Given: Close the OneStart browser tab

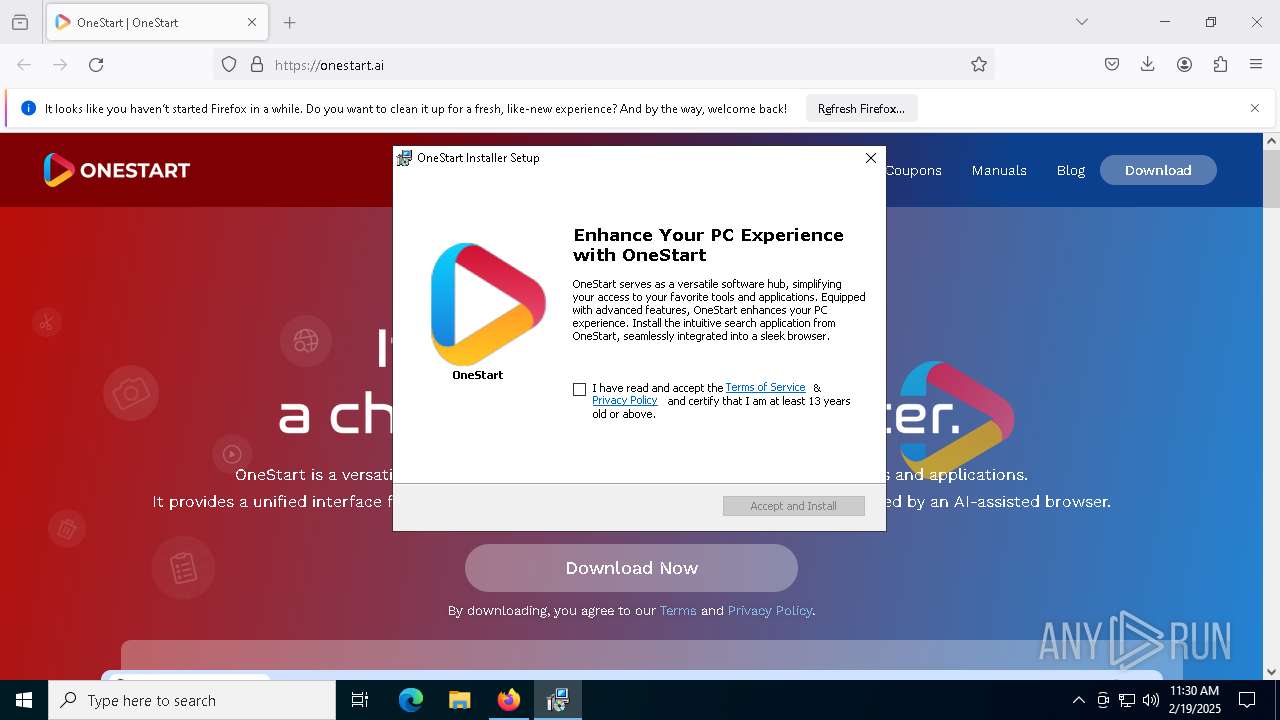Looking at the screenshot, I should pos(252,22).
